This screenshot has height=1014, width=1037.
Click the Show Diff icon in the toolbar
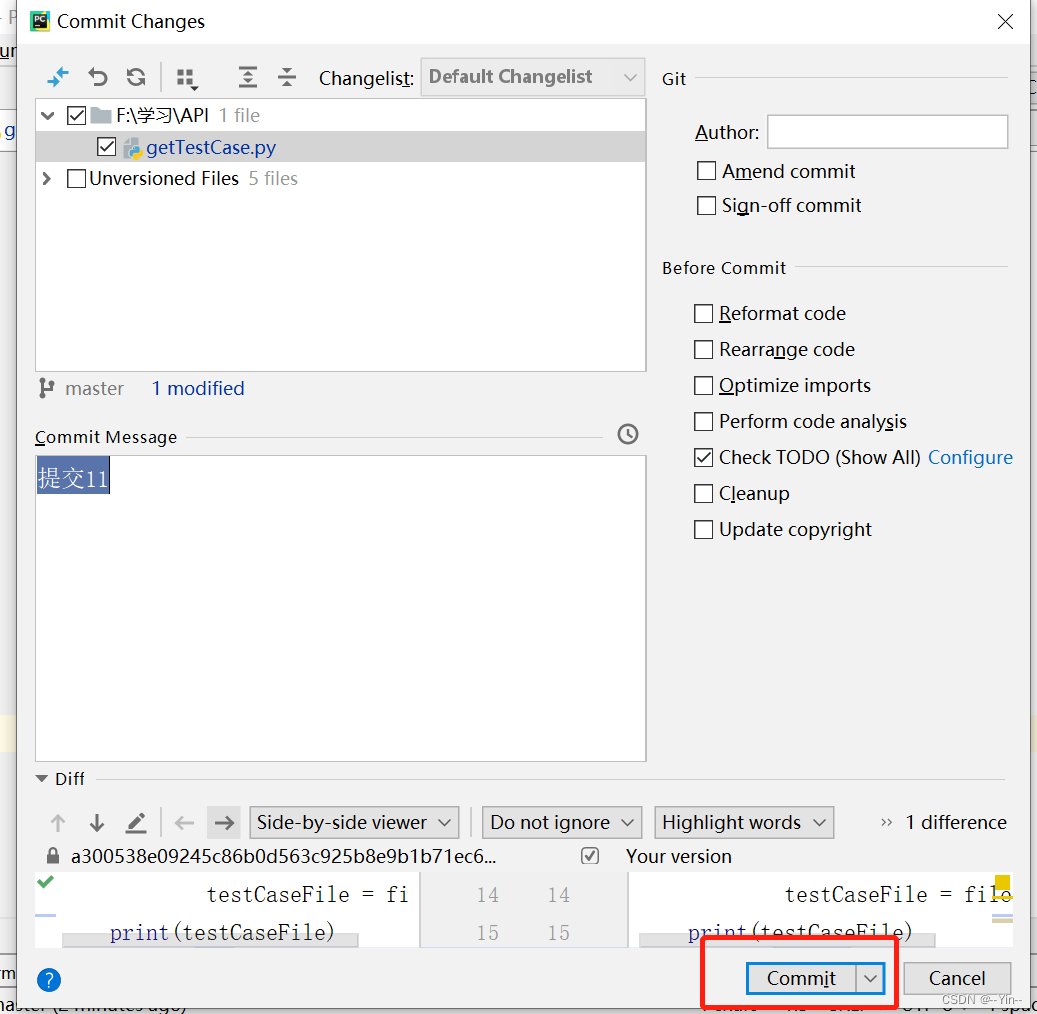[x=58, y=77]
